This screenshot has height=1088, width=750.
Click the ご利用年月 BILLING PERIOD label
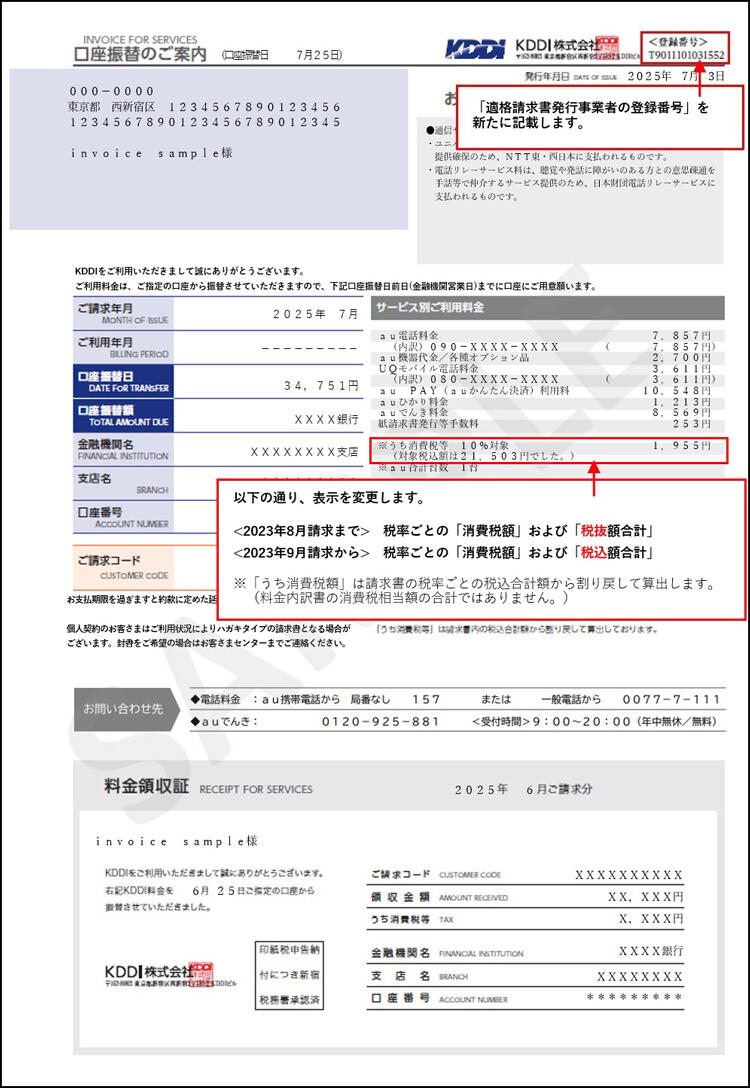tap(123, 347)
